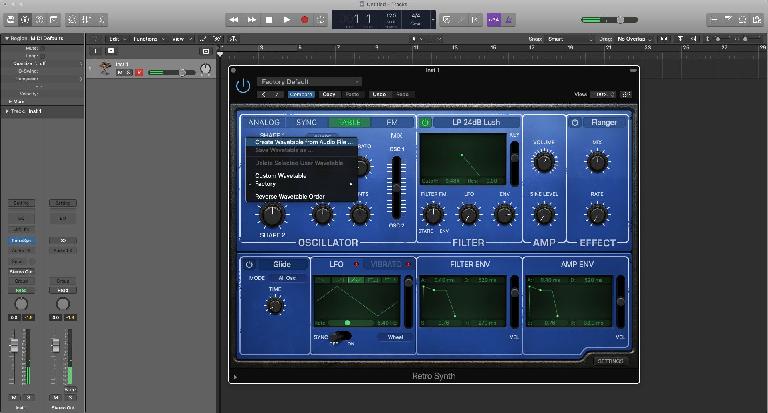Solo the Inst 1 track
Image resolution: width=768 pixels, height=413 pixels.
pyautogui.click(x=129, y=73)
